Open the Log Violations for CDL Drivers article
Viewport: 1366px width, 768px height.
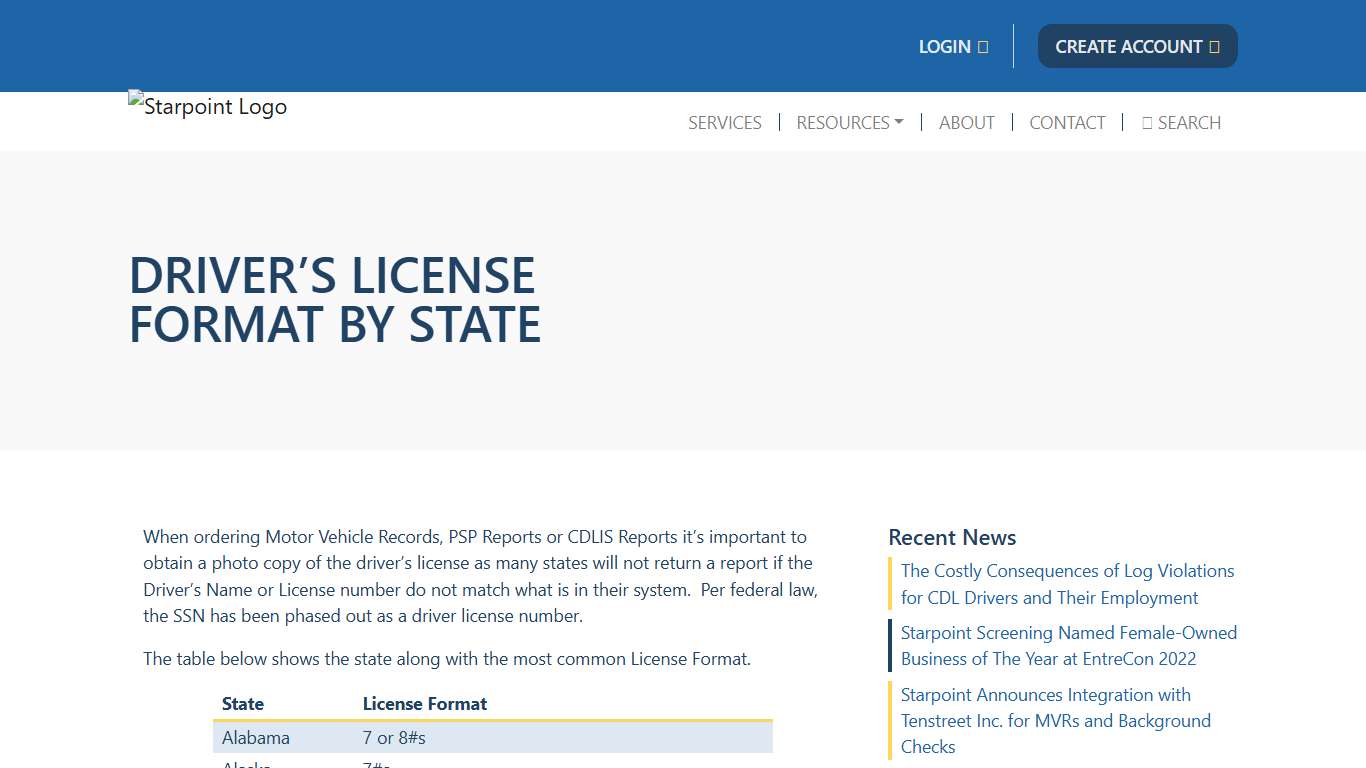click(1067, 584)
